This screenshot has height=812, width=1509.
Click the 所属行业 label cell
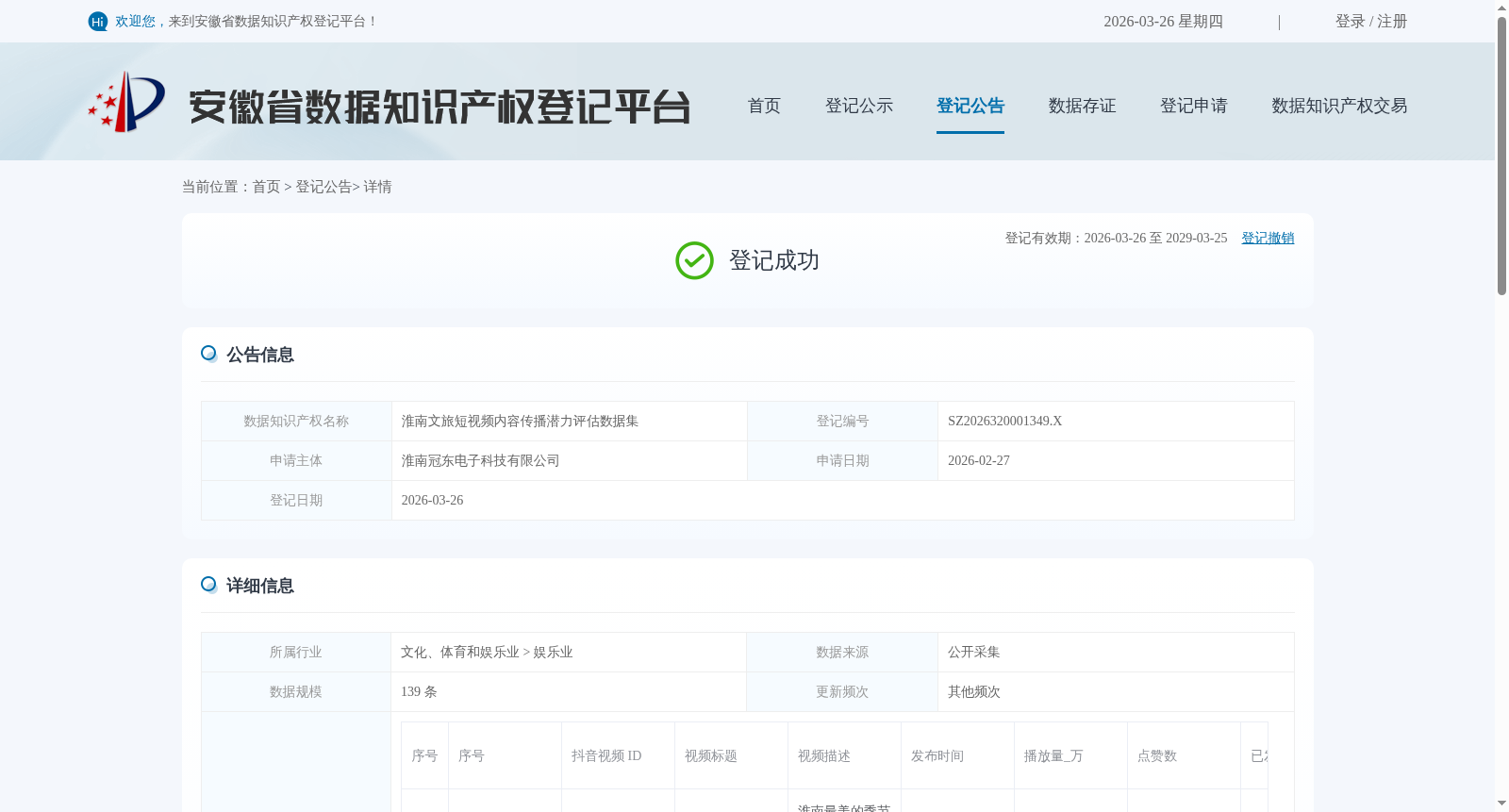click(x=296, y=653)
